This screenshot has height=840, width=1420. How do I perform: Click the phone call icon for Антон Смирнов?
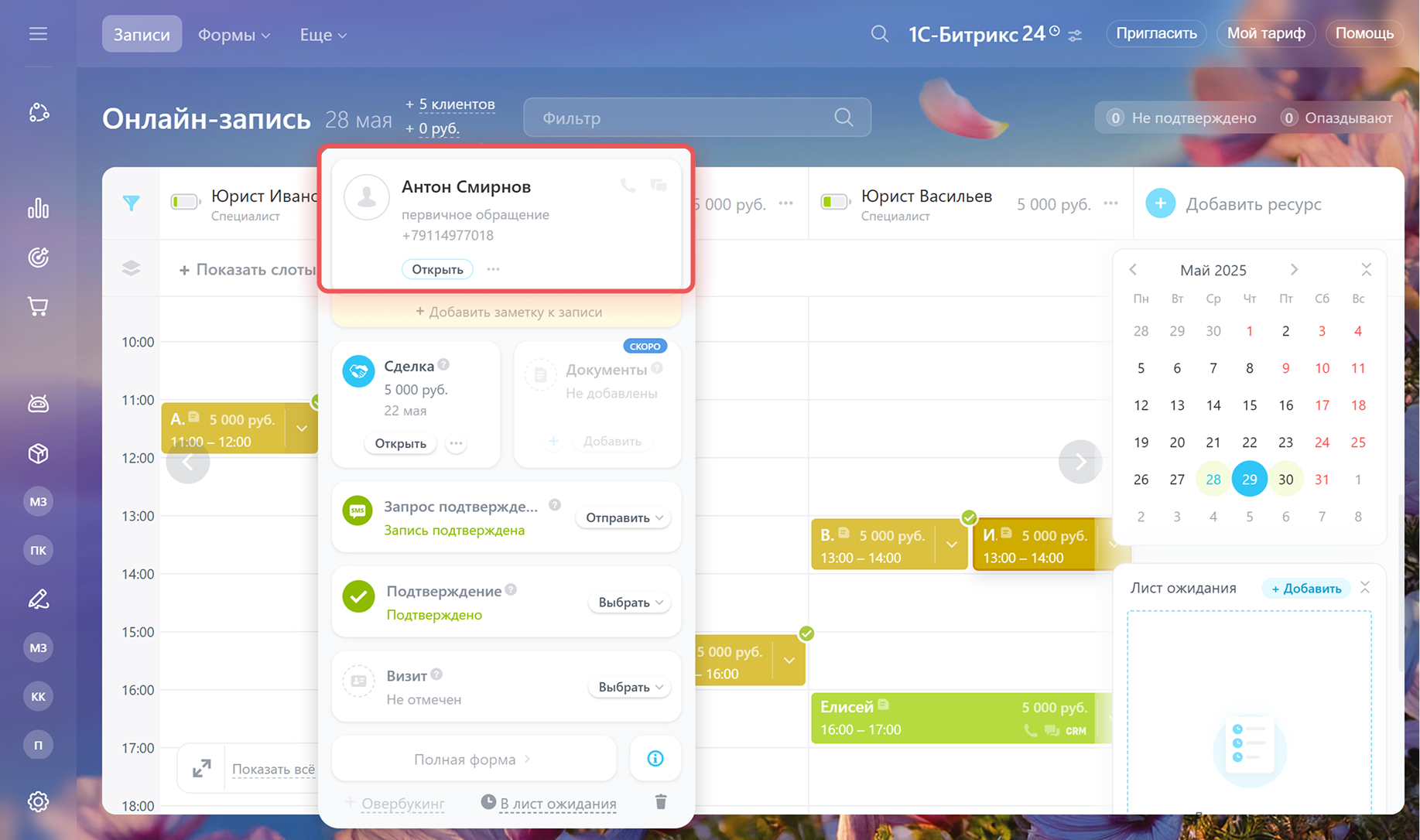[x=628, y=186]
